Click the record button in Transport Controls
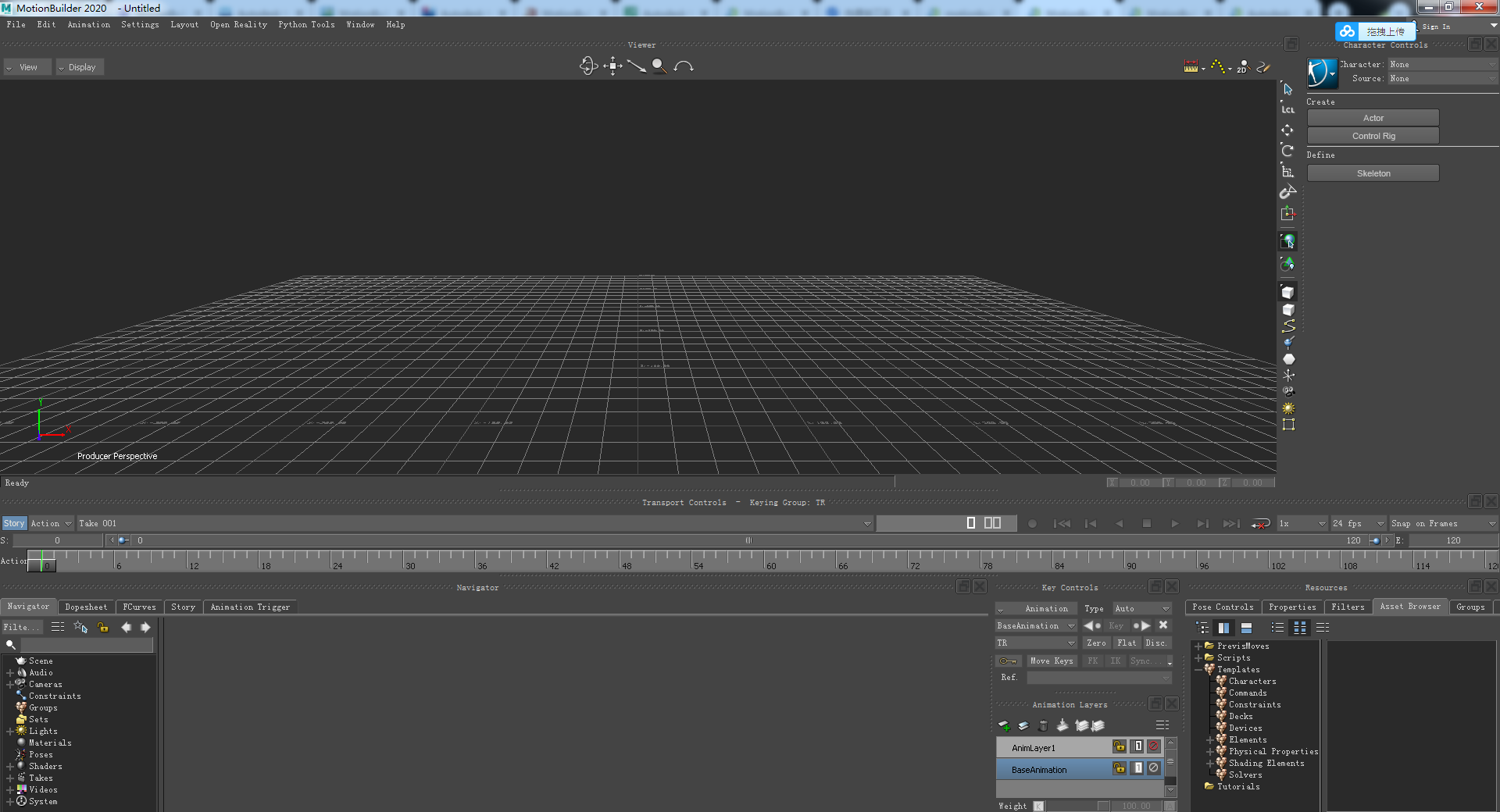Image resolution: width=1500 pixels, height=812 pixels. [x=1032, y=523]
